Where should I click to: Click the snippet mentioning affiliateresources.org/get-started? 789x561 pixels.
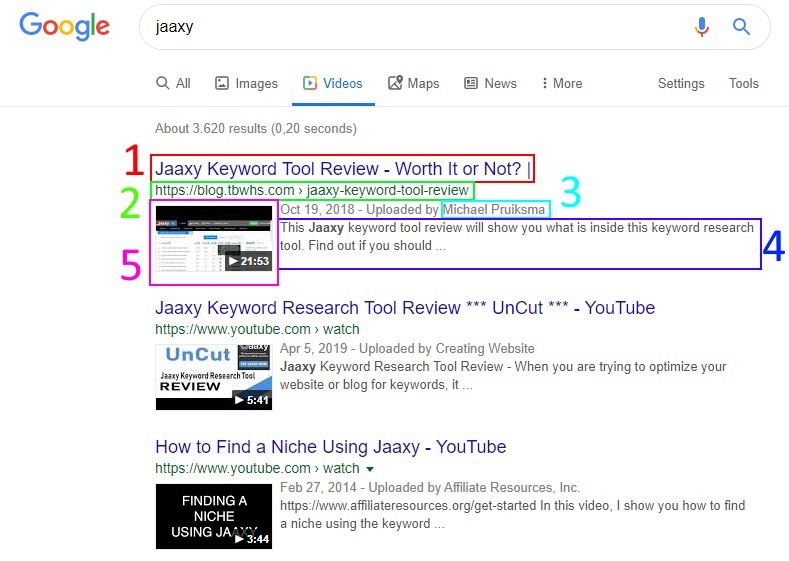click(512, 514)
